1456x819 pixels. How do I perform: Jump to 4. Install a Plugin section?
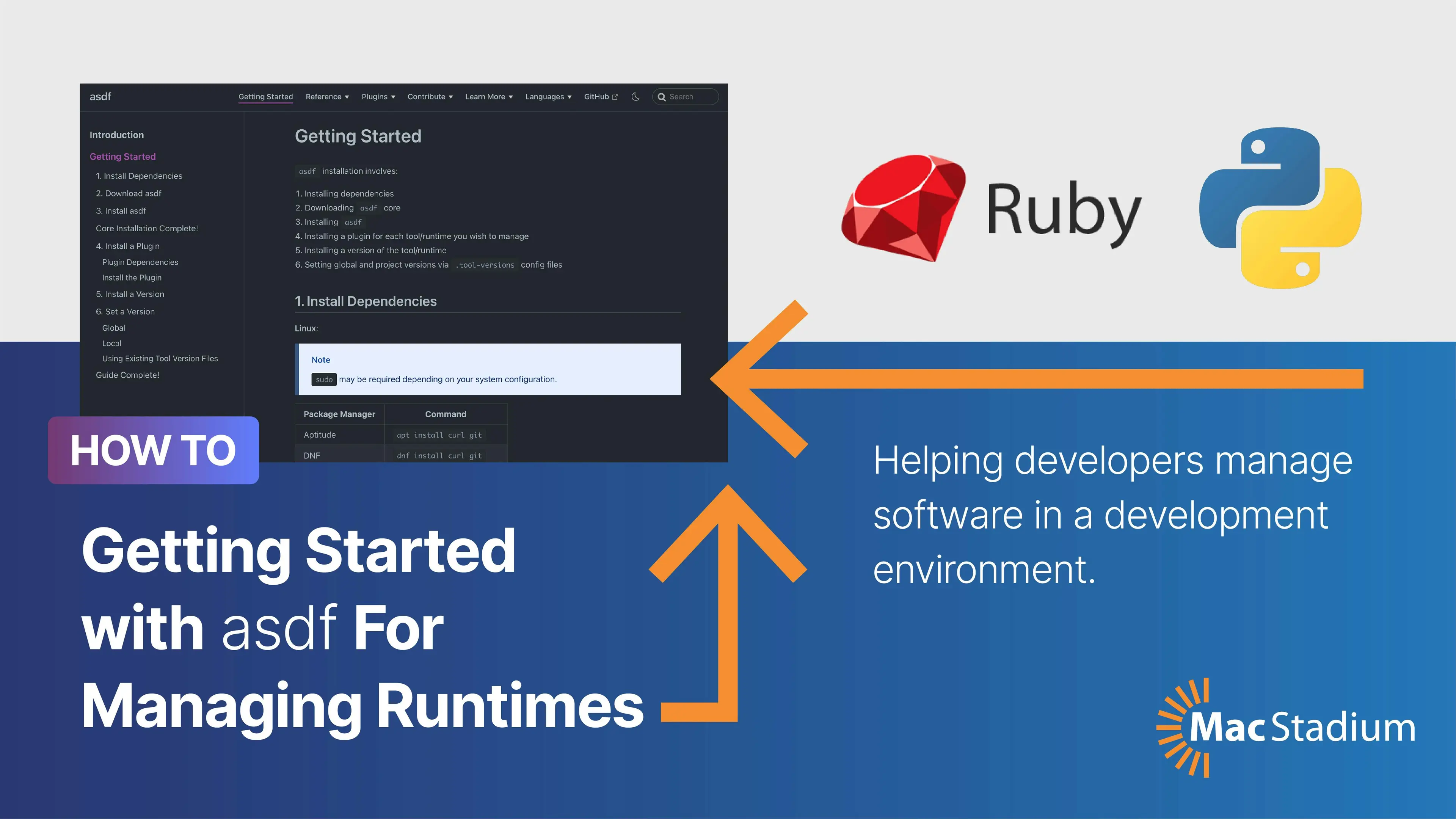(127, 246)
